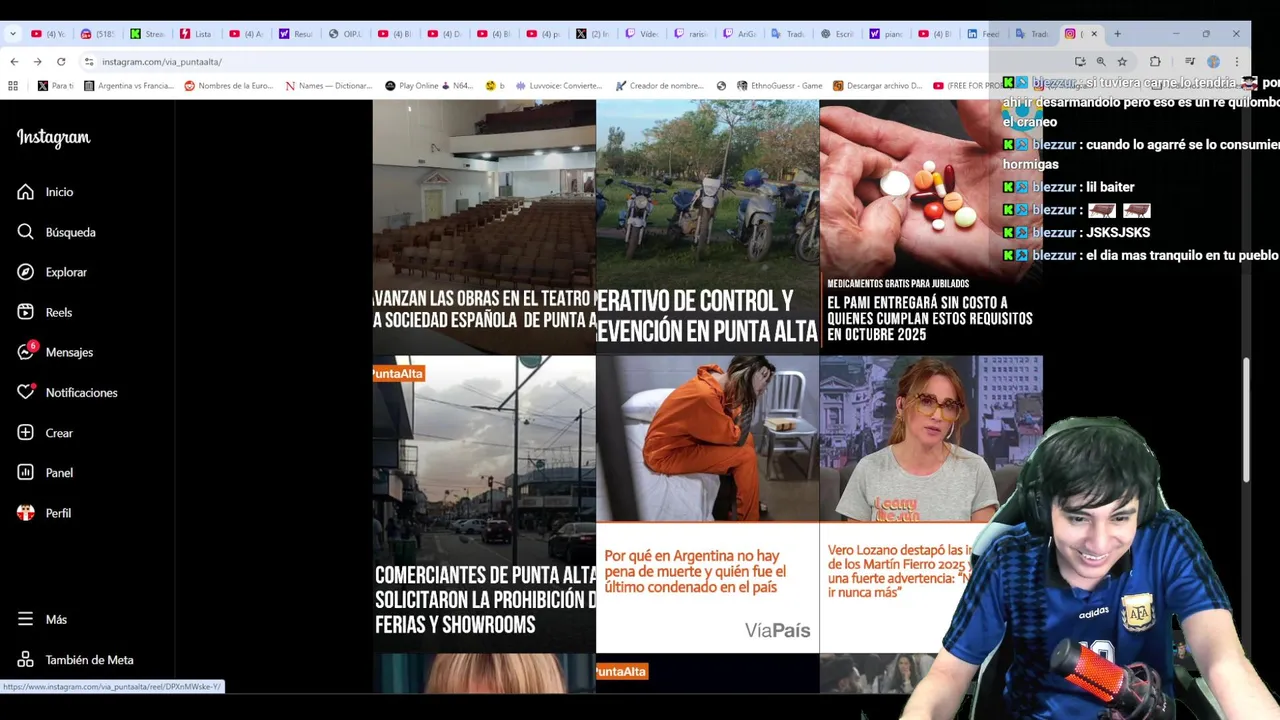Image resolution: width=1280 pixels, height=720 pixels.
Task: Open 'Play Online N64' bookmark
Action: coord(429,86)
